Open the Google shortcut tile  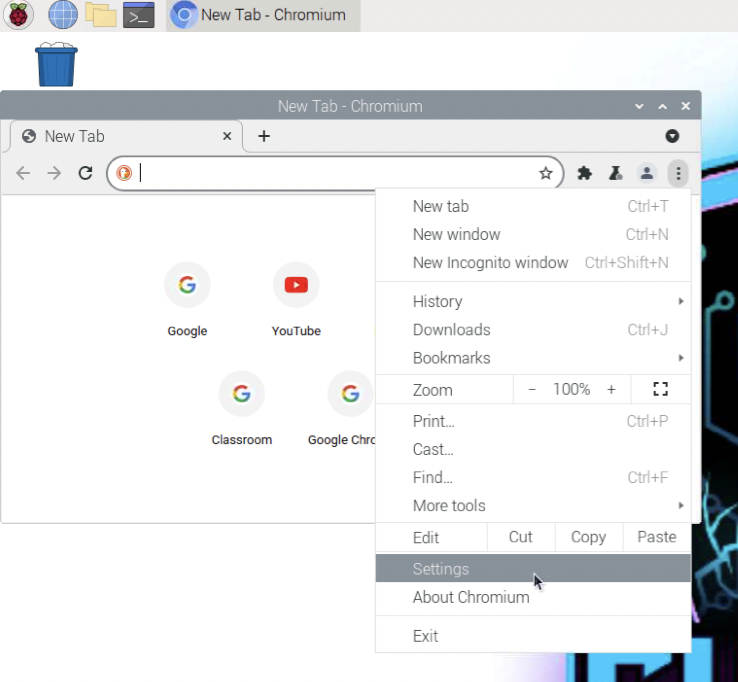tap(187, 299)
